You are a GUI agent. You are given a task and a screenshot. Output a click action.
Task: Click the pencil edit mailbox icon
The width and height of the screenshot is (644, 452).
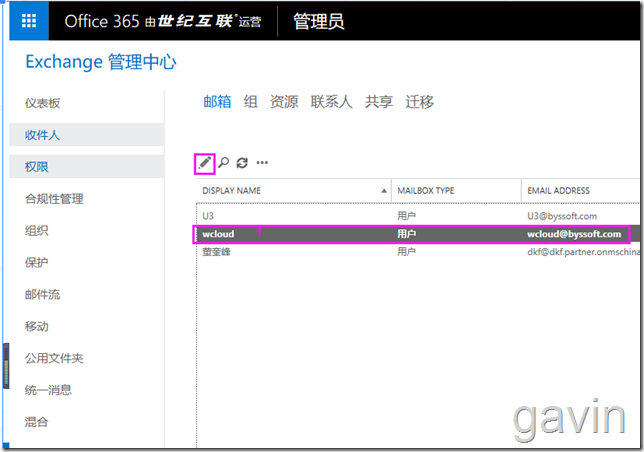[x=205, y=163]
